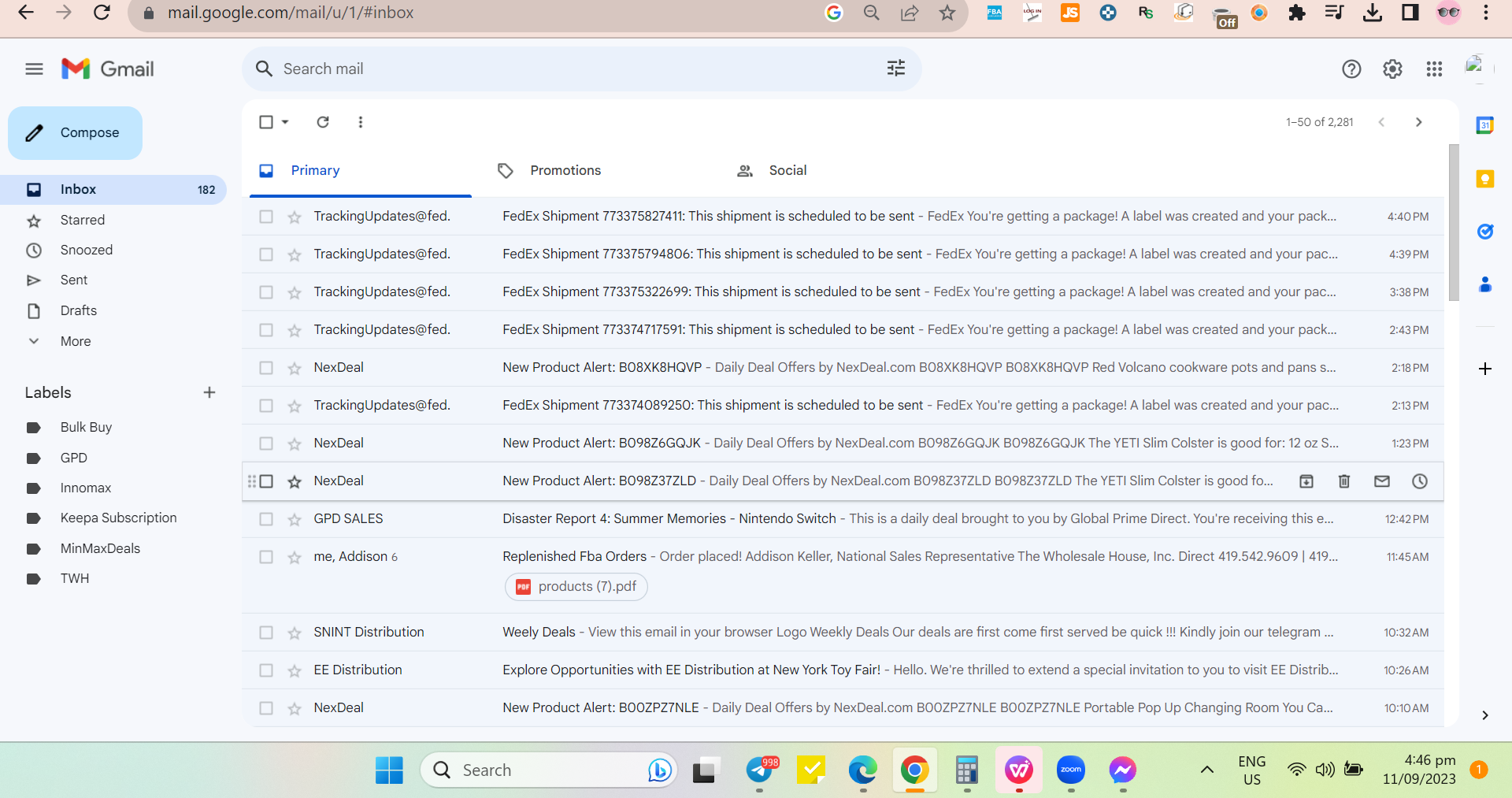Open search options filter icon
Image resolution: width=1512 pixels, height=798 pixels.
pos(896,69)
